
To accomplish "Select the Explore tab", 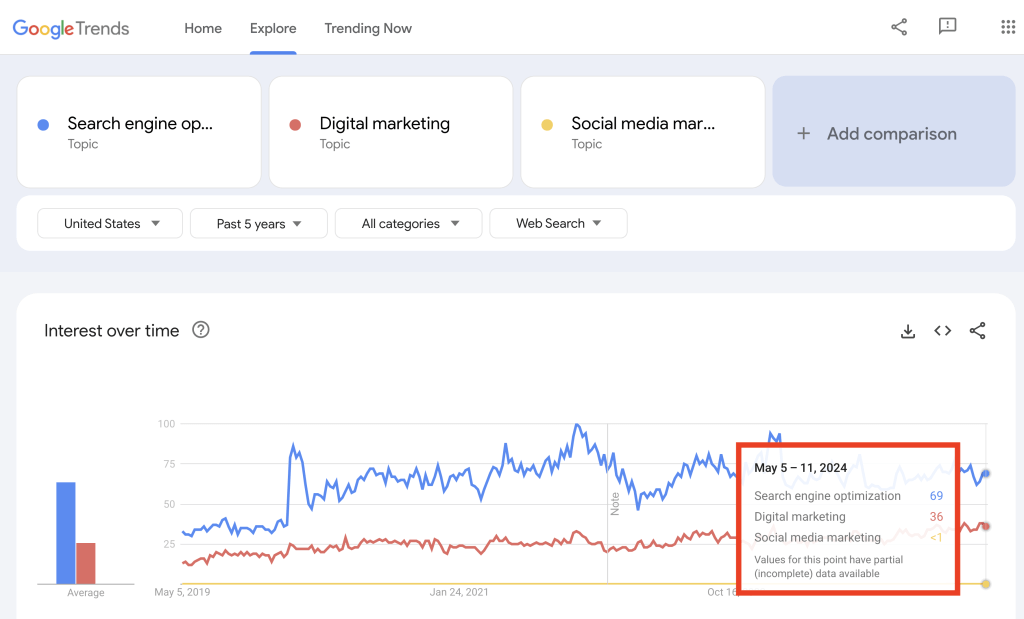I will click(273, 28).
